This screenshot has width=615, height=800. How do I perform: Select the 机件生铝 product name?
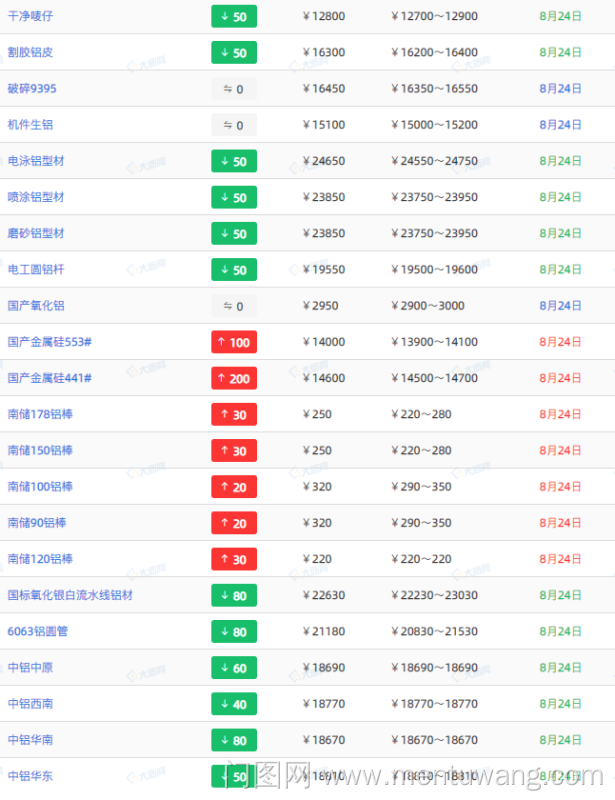click(x=30, y=125)
